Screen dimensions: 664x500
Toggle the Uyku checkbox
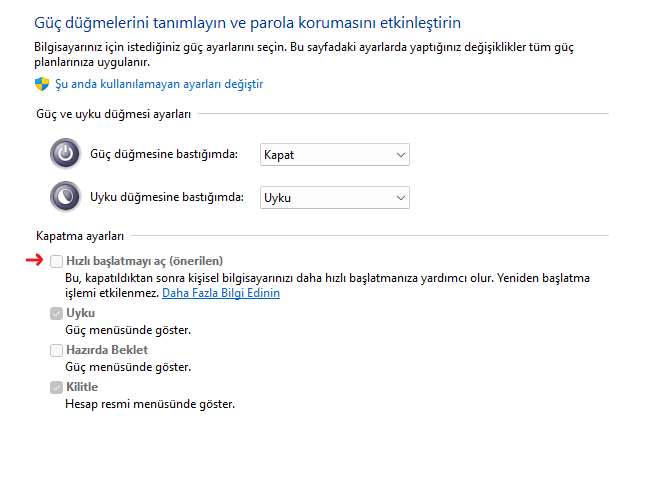click(56, 313)
